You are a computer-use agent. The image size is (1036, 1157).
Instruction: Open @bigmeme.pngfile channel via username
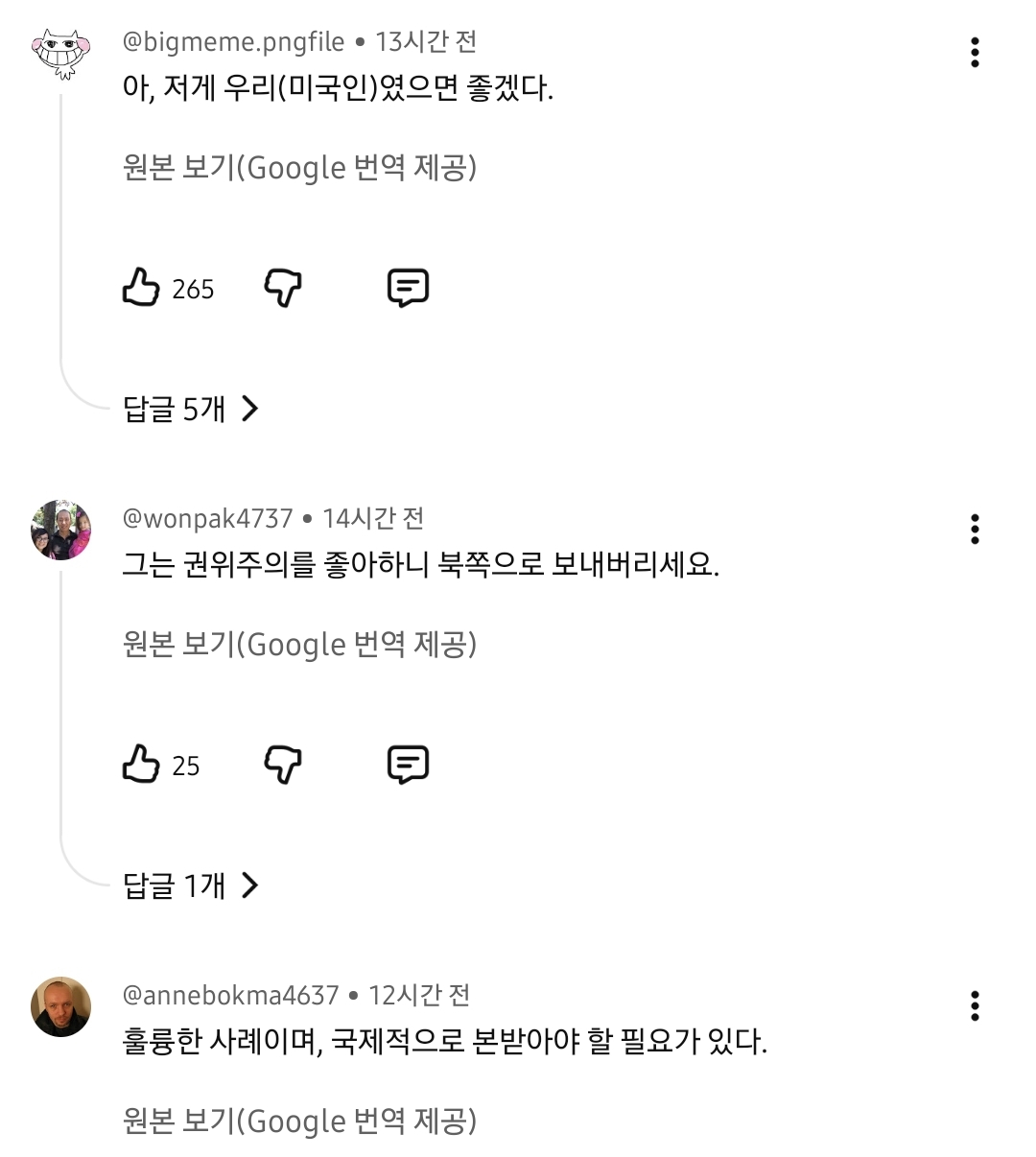[x=233, y=42]
